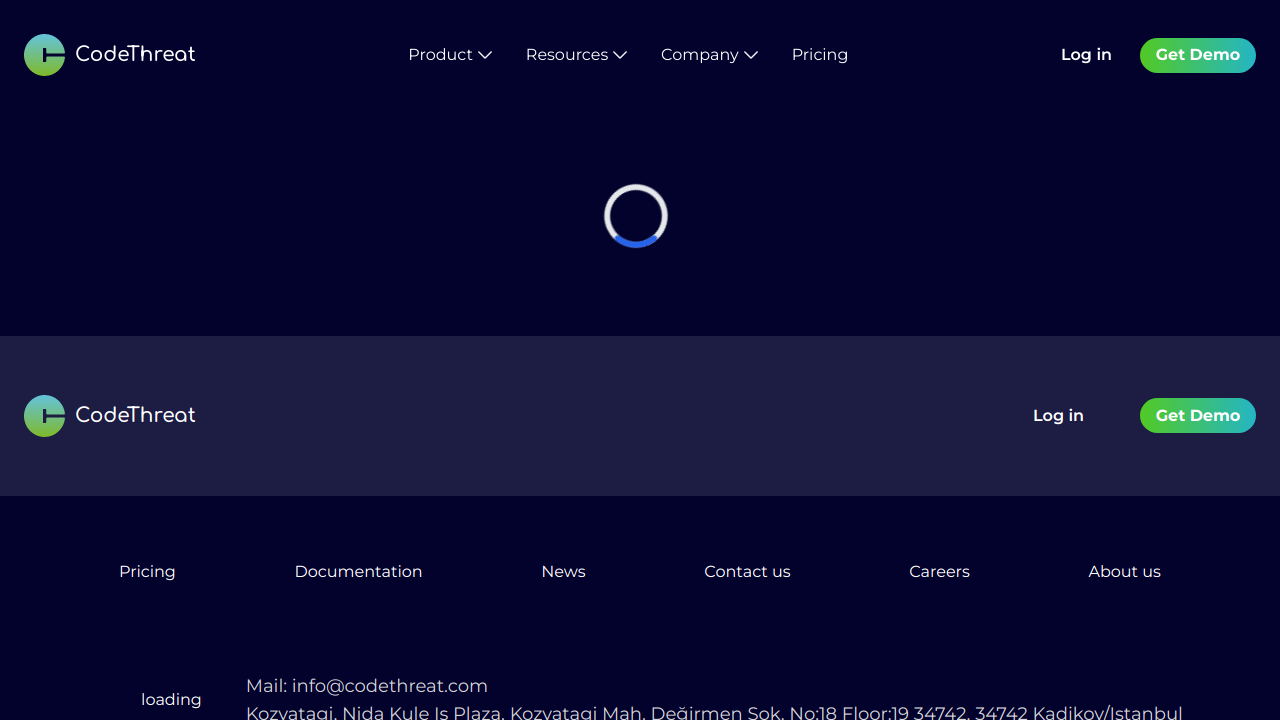Click the loading text in footer

tap(171, 700)
